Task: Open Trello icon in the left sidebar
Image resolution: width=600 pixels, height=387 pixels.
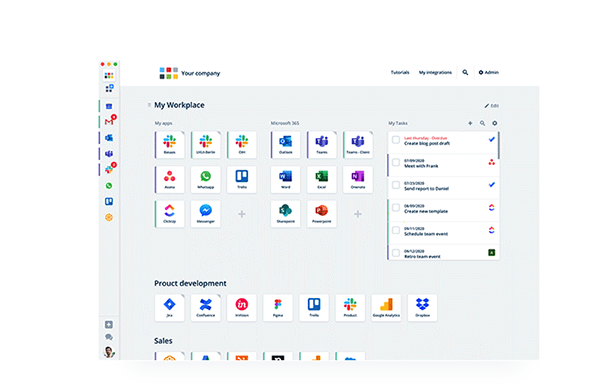Action: [109, 201]
